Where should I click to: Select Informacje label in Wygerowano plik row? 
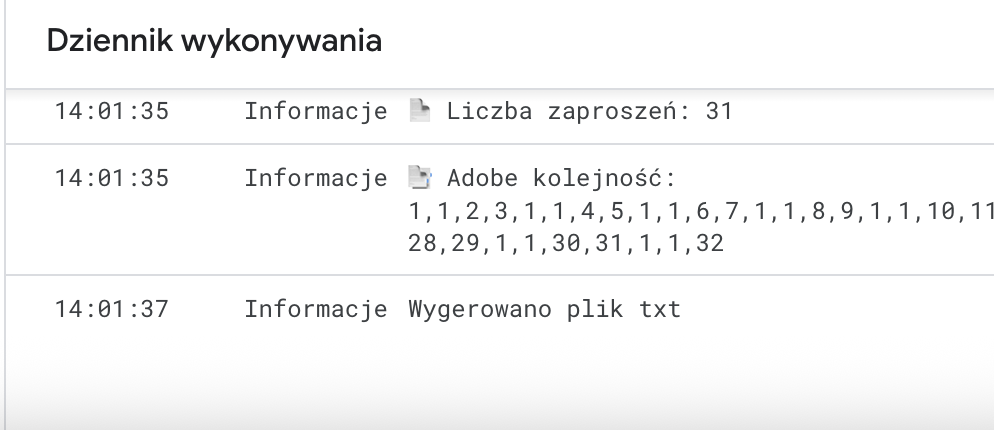point(316,309)
